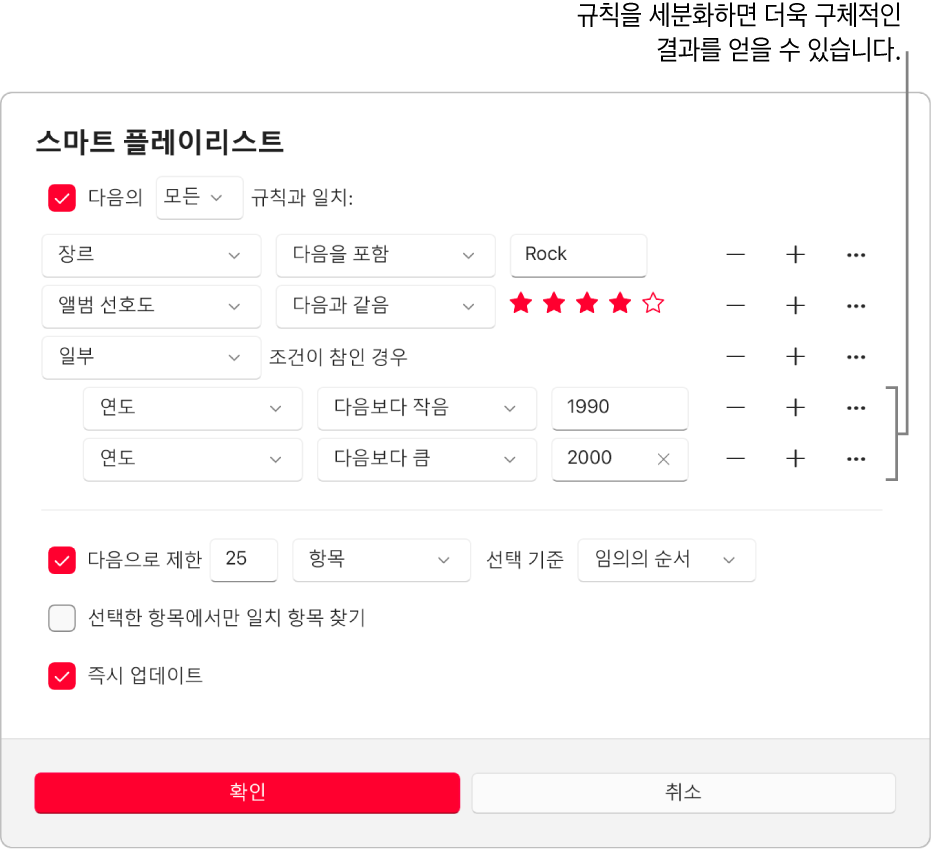Cancel the smart playlist dialog

(x=683, y=793)
